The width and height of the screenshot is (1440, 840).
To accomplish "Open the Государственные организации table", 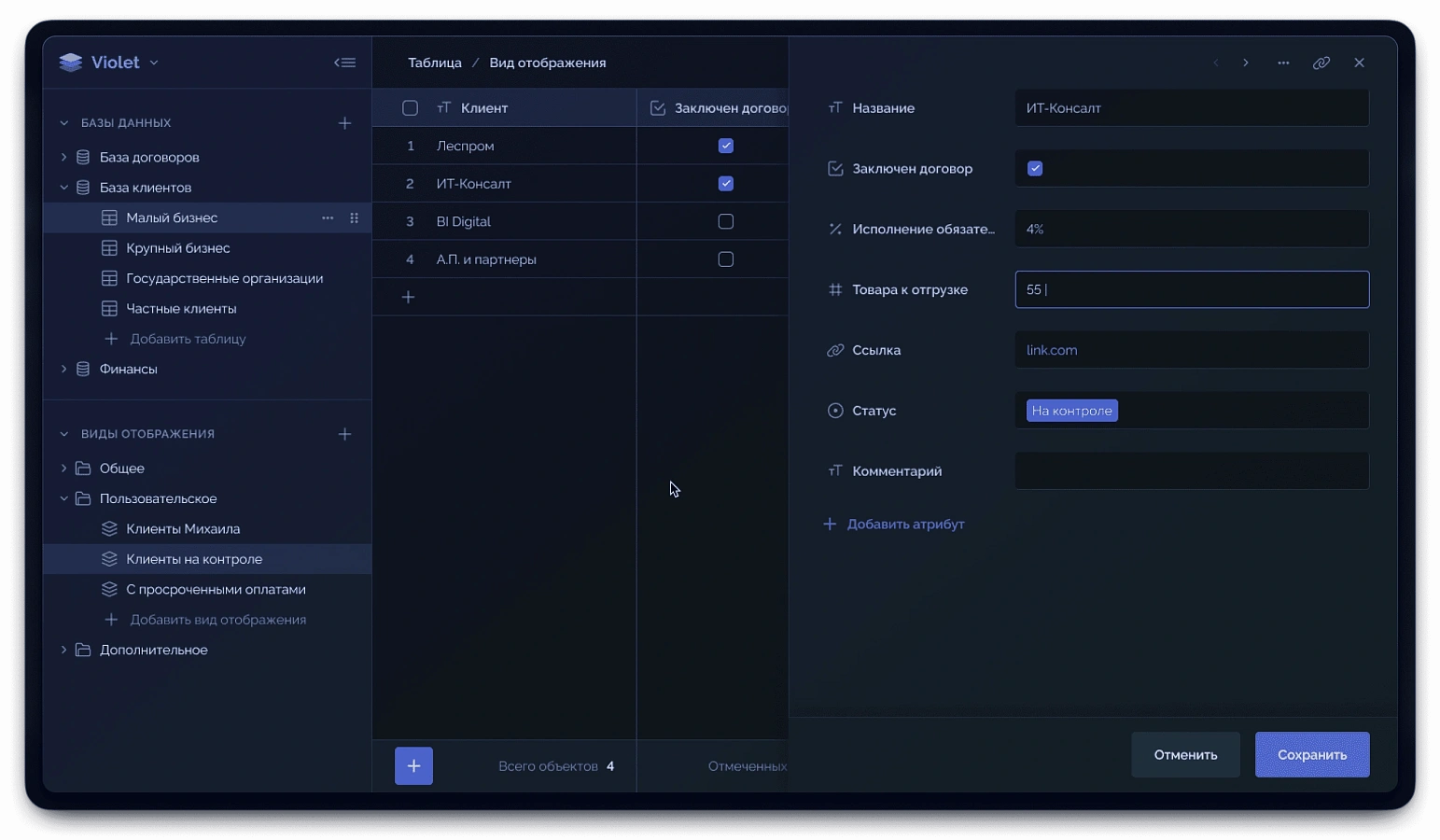I will coord(207,278).
